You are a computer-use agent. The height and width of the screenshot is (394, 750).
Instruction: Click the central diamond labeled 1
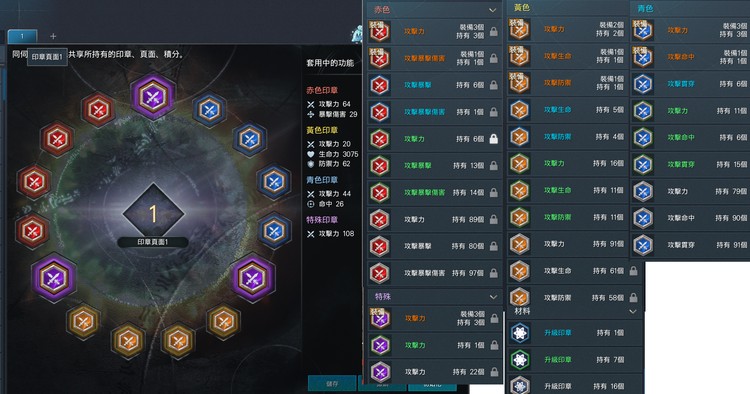(x=153, y=214)
